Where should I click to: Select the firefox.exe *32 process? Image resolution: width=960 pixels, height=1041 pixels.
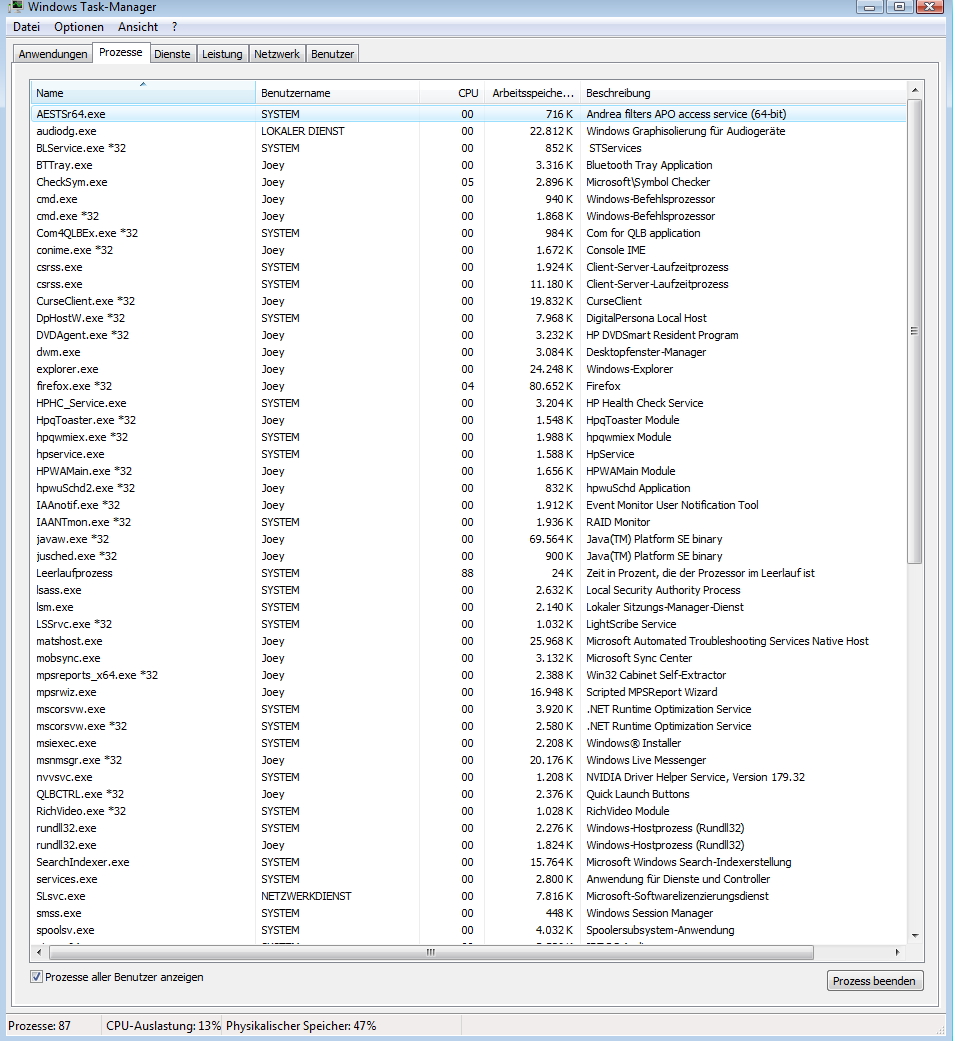pyautogui.click(x=469, y=386)
